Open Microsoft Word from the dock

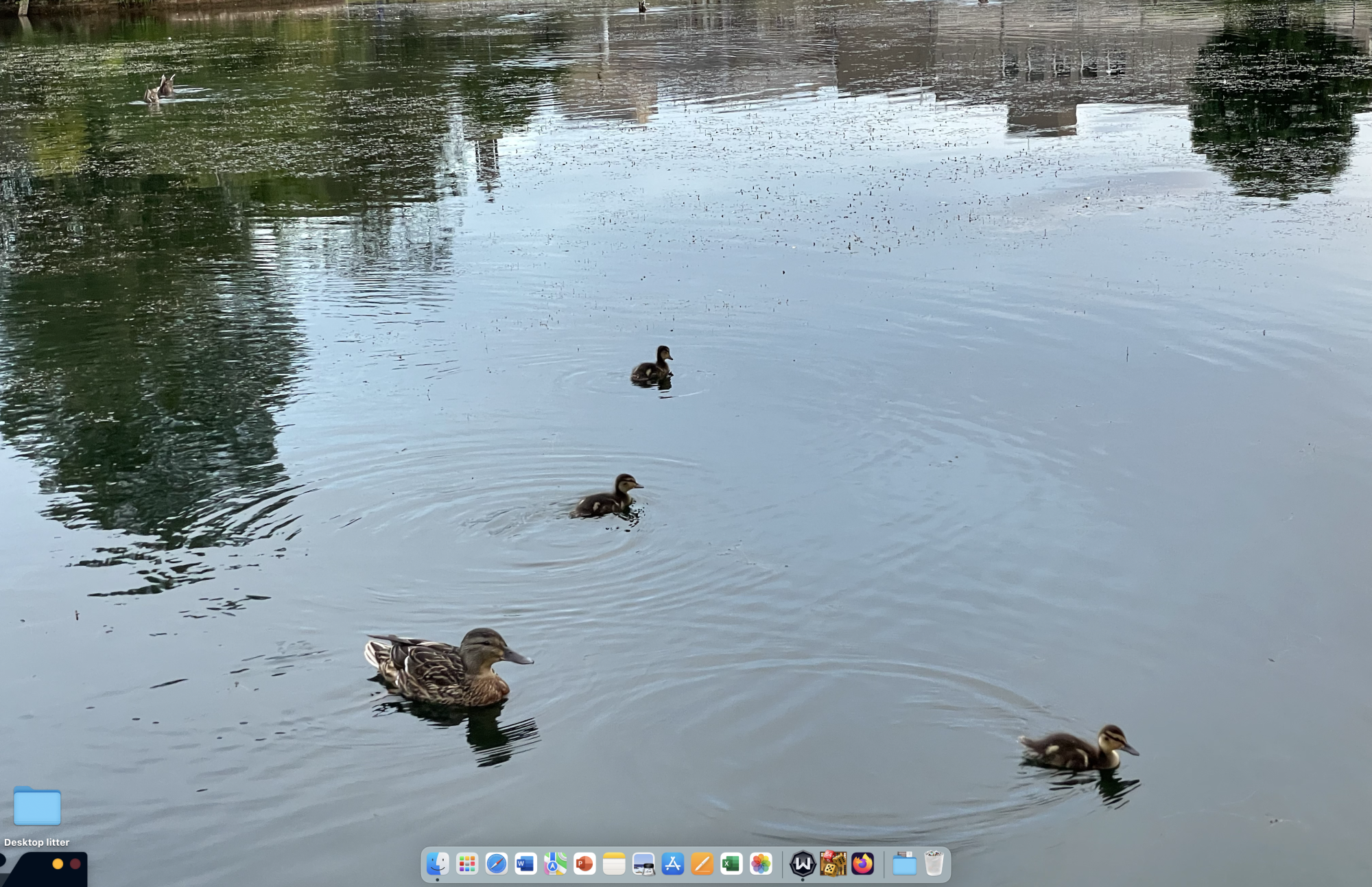(x=525, y=864)
